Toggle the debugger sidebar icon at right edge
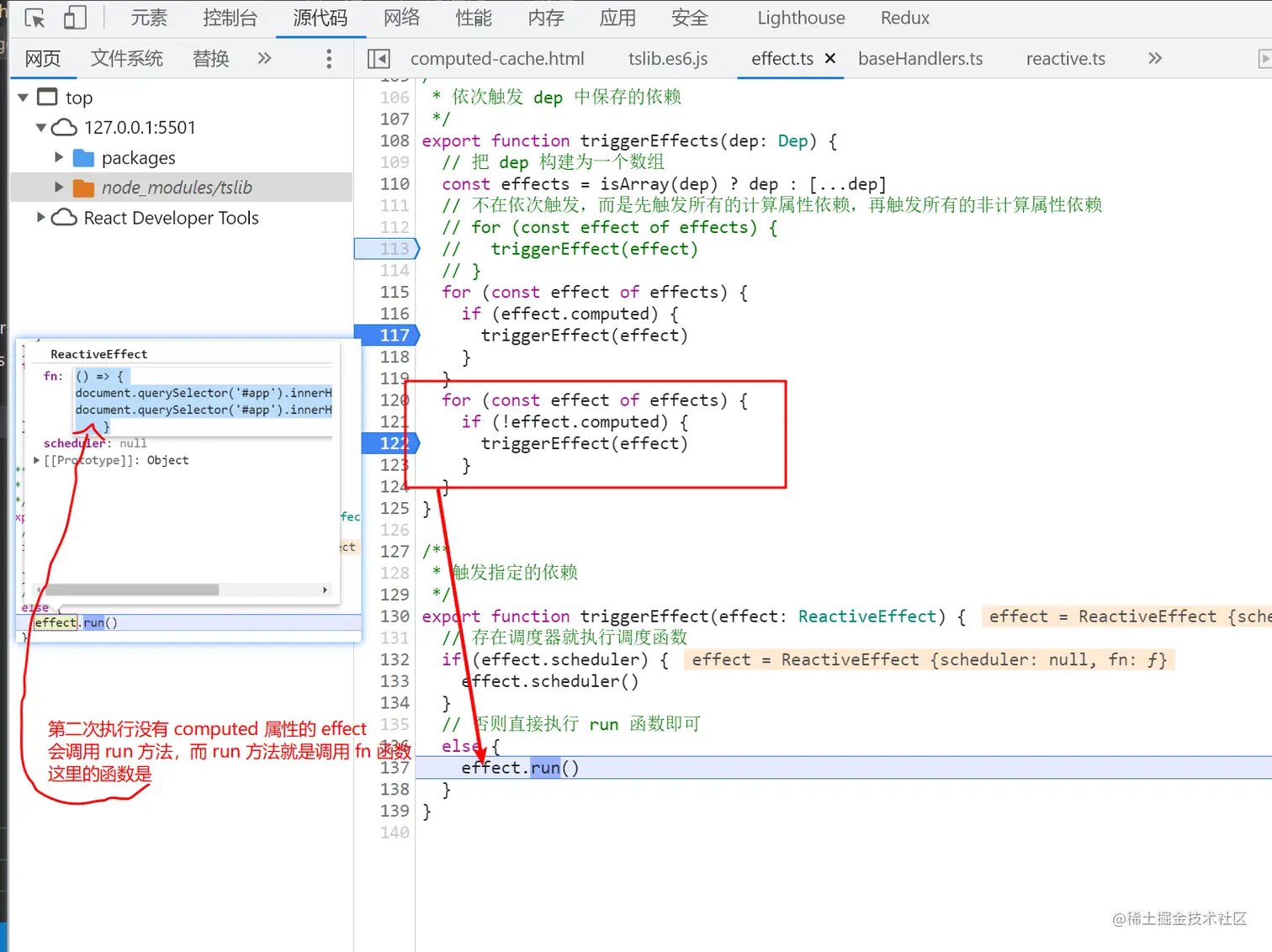 1264,58
